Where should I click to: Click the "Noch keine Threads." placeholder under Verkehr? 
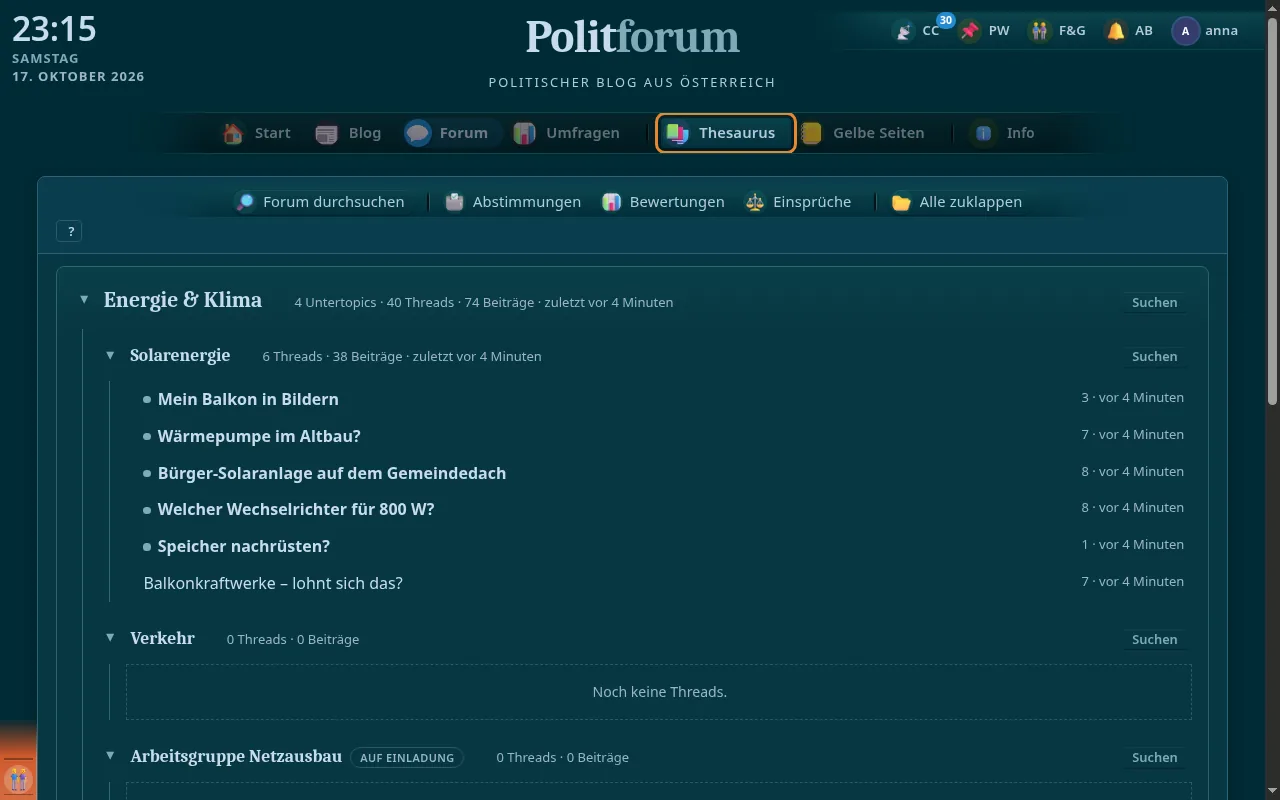coord(659,692)
